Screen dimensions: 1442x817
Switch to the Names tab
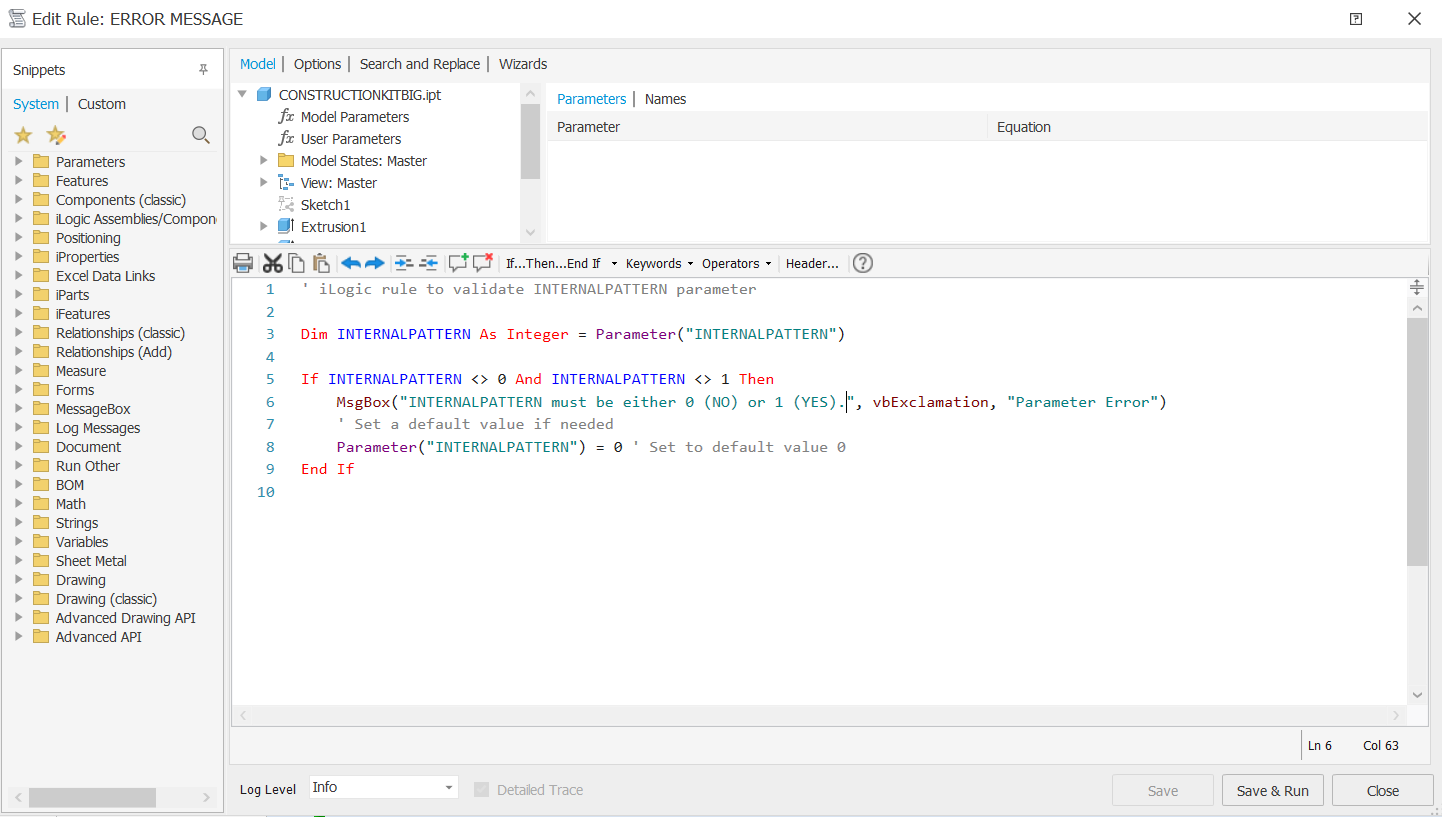pyautogui.click(x=665, y=99)
